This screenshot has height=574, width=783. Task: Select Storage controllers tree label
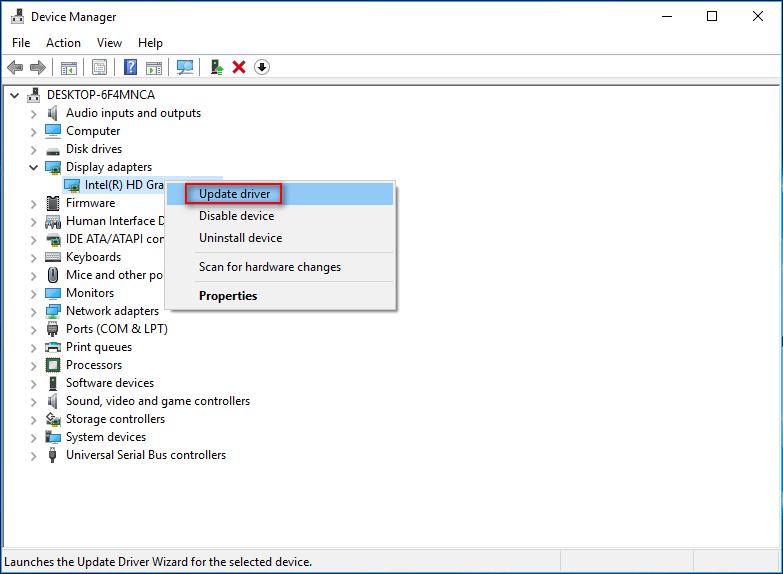click(x=115, y=419)
